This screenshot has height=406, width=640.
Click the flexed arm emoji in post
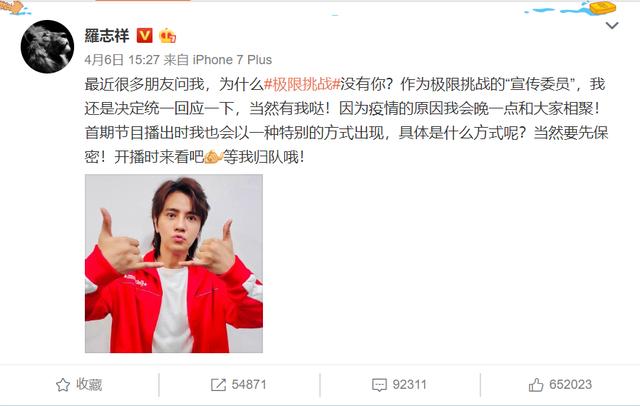213,157
